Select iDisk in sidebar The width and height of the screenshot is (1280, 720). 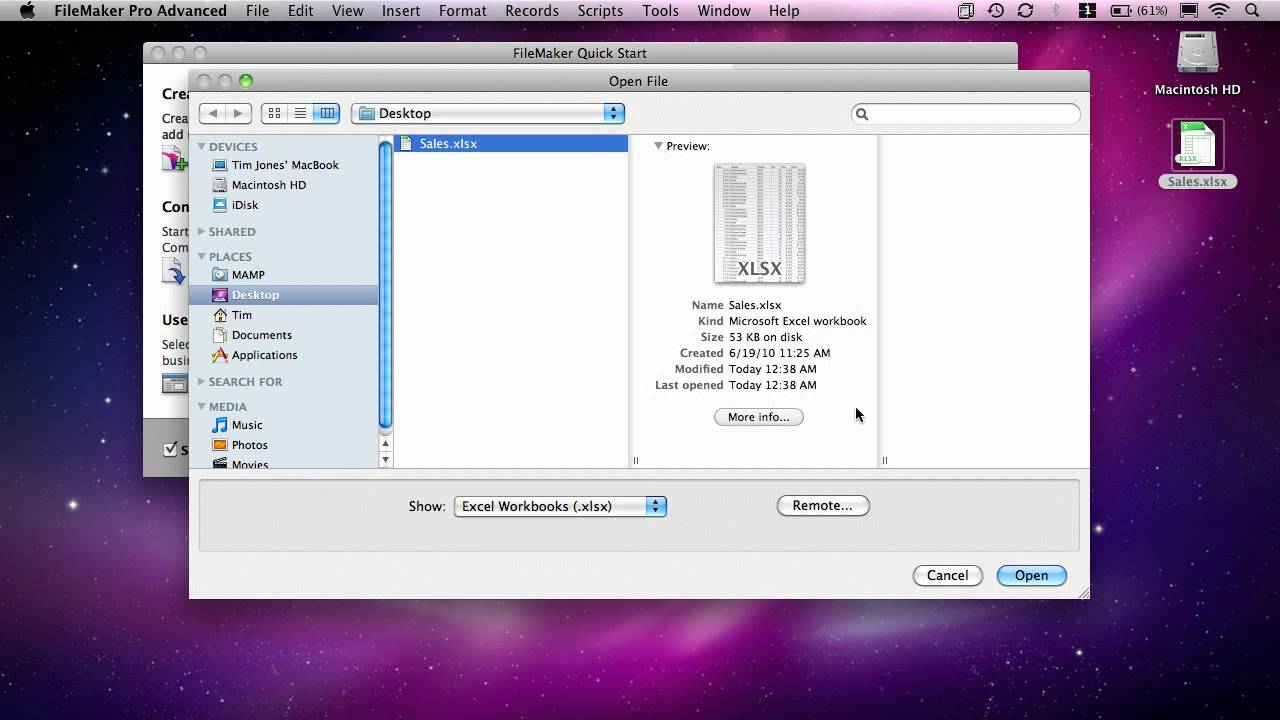coord(244,205)
